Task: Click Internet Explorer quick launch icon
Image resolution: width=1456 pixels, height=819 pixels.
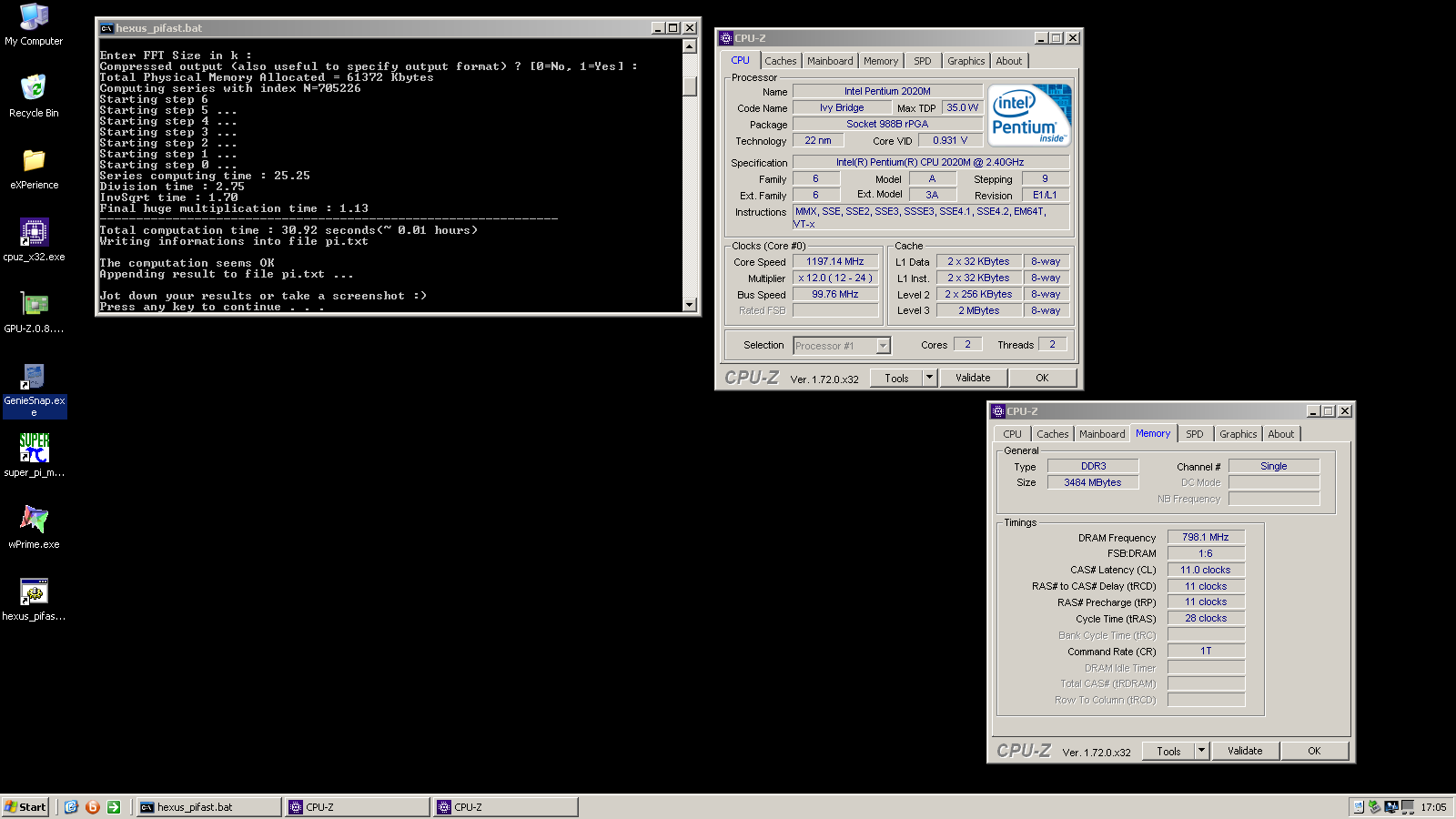Action: 71,807
